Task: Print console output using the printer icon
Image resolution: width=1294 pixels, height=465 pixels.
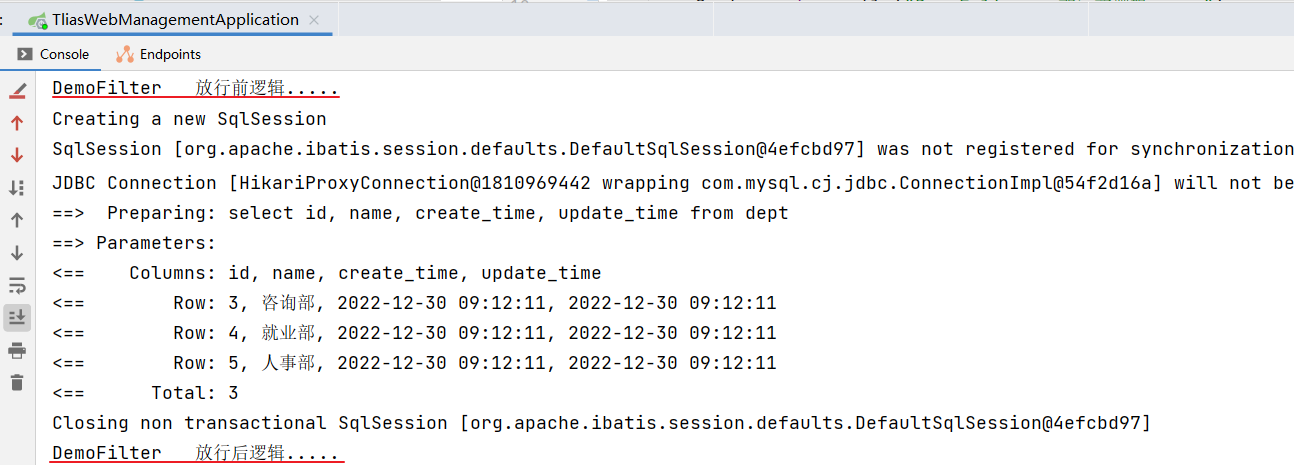Action: click(17, 350)
